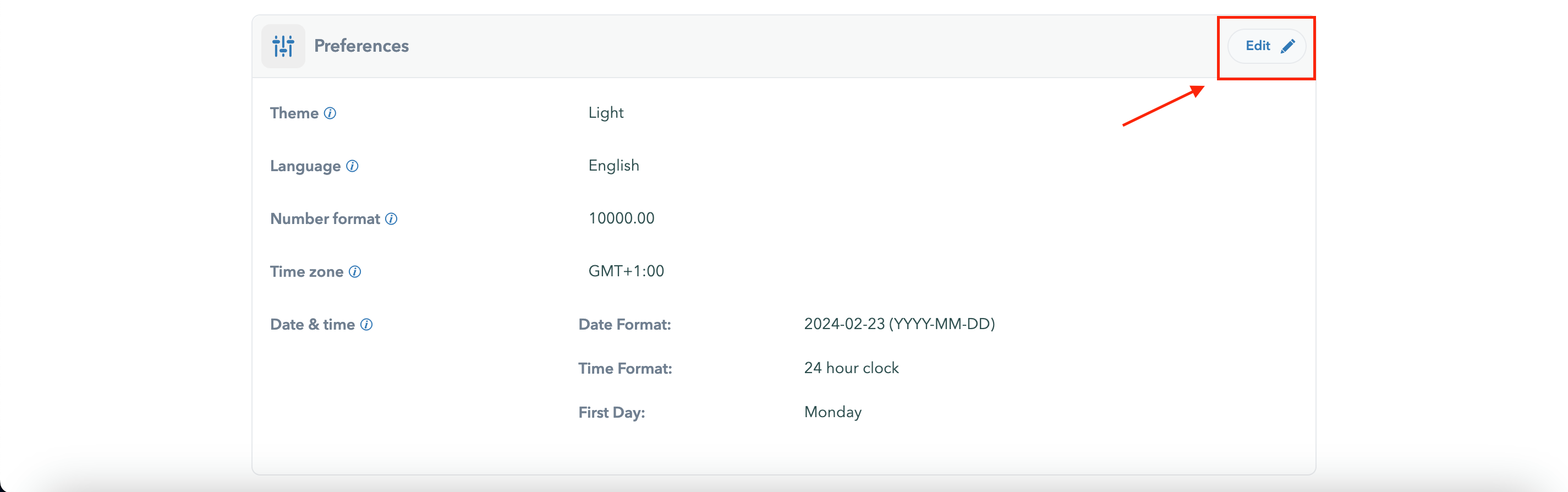Click the Theme label

294,113
